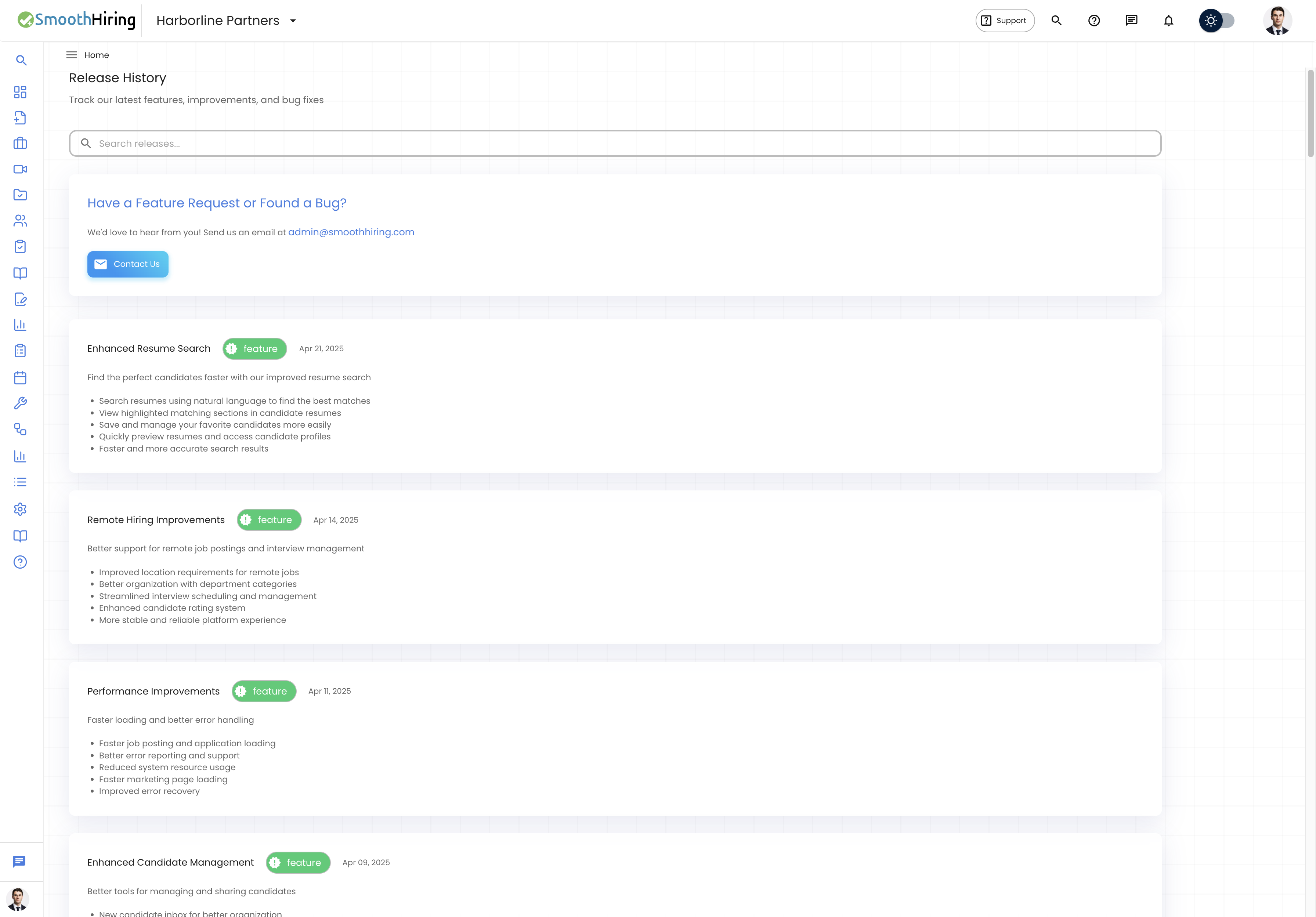Image resolution: width=1316 pixels, height=917 pixels.
Task: Open the chat bubble at sidebar bottom
Action: [19, 862]
